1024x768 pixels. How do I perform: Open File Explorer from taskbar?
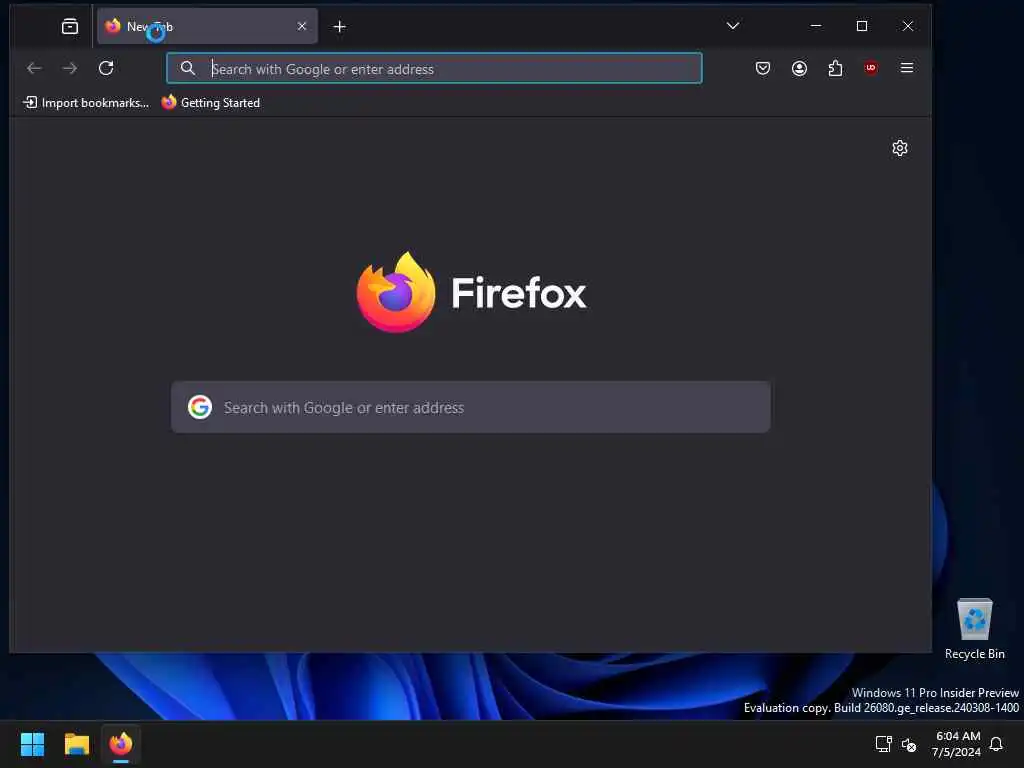(x=76, y=744)
